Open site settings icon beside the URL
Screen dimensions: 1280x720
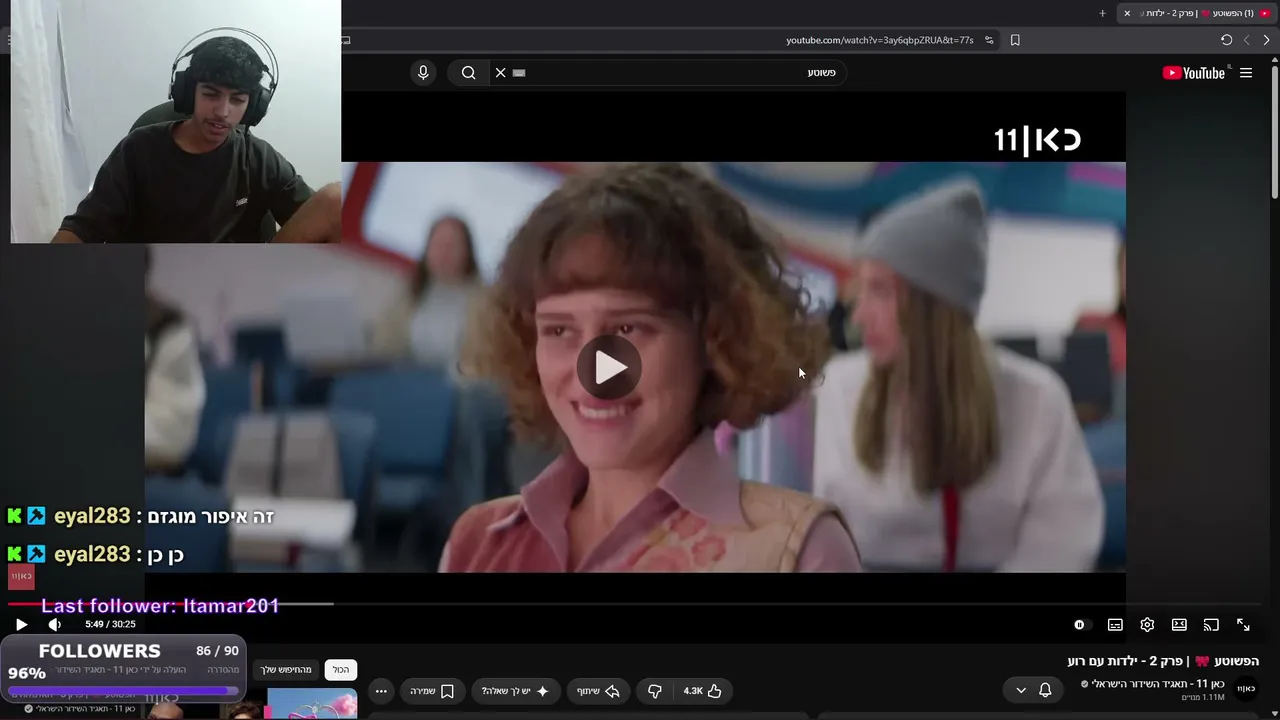(989, 40)
